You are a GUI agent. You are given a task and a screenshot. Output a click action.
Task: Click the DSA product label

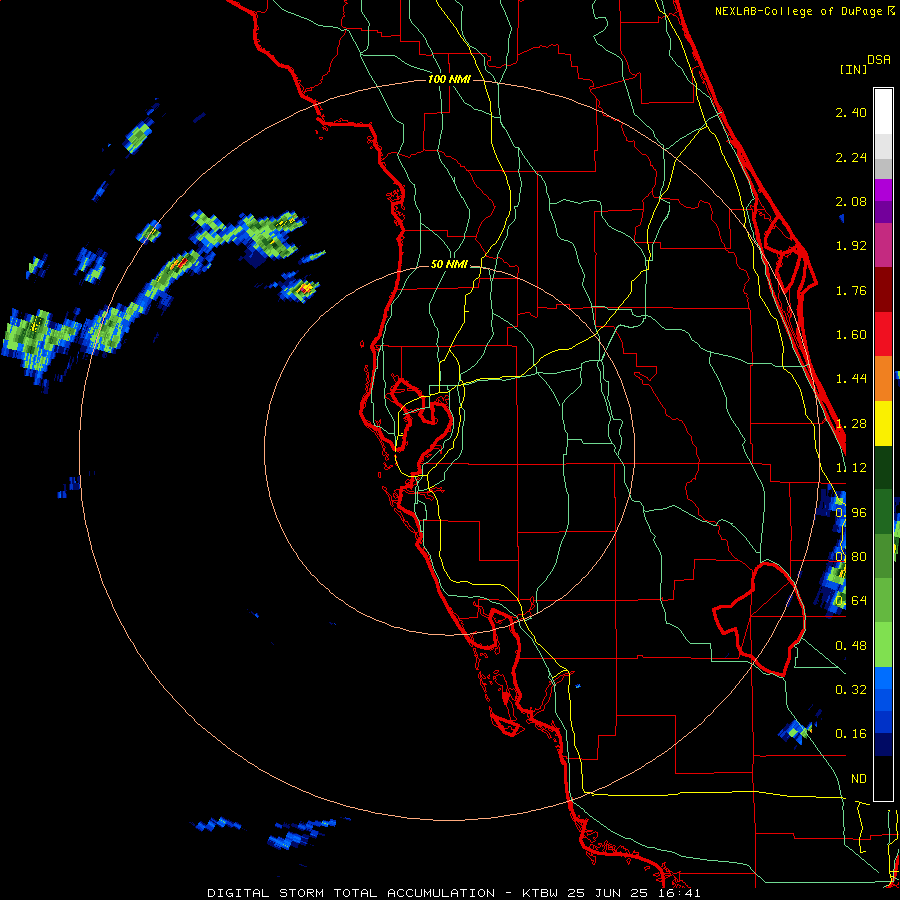coord(879,59)
